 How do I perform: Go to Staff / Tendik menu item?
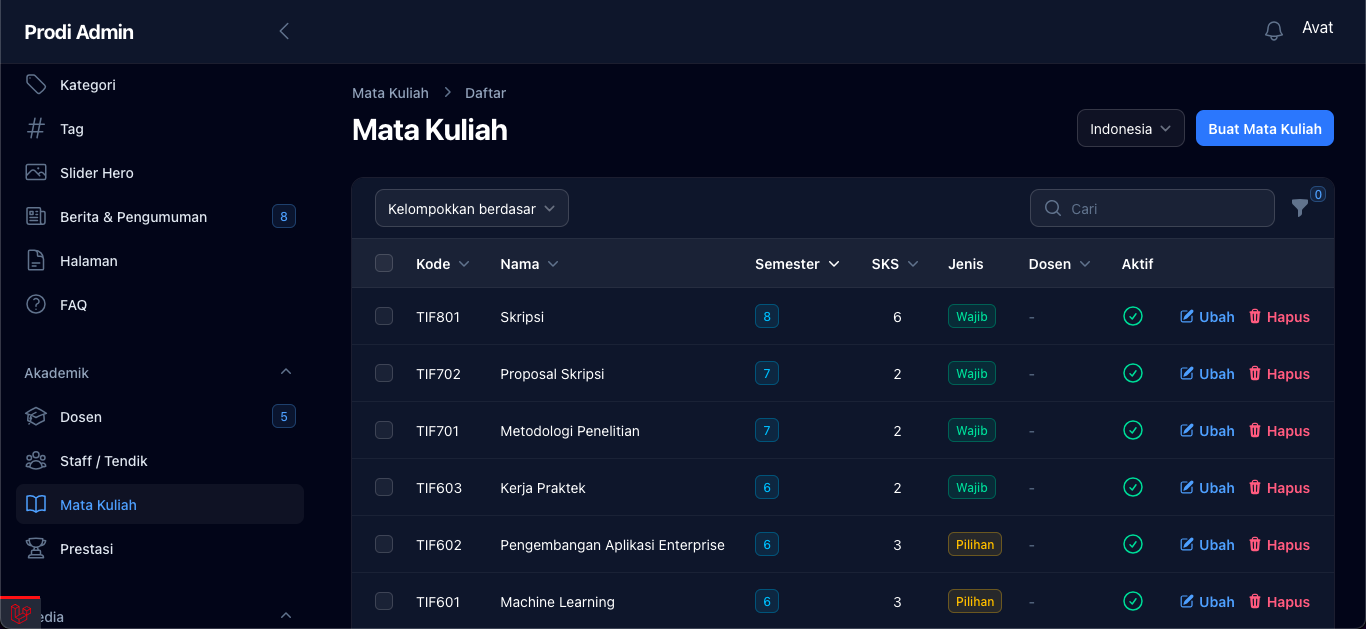click(x=103, y=461)
